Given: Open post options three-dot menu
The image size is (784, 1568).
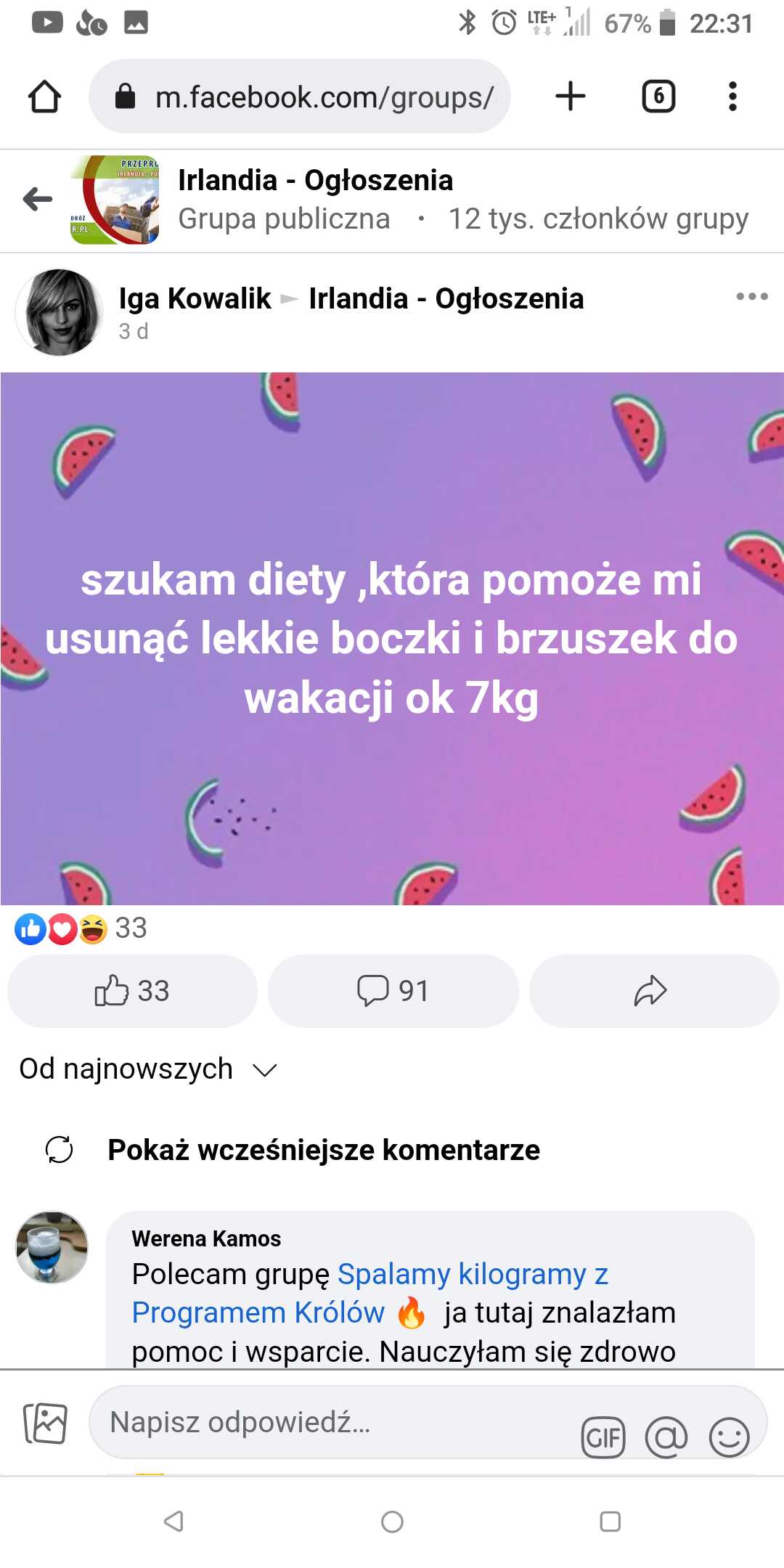Looking at the screenshot, I should click(x=752, y=296).
